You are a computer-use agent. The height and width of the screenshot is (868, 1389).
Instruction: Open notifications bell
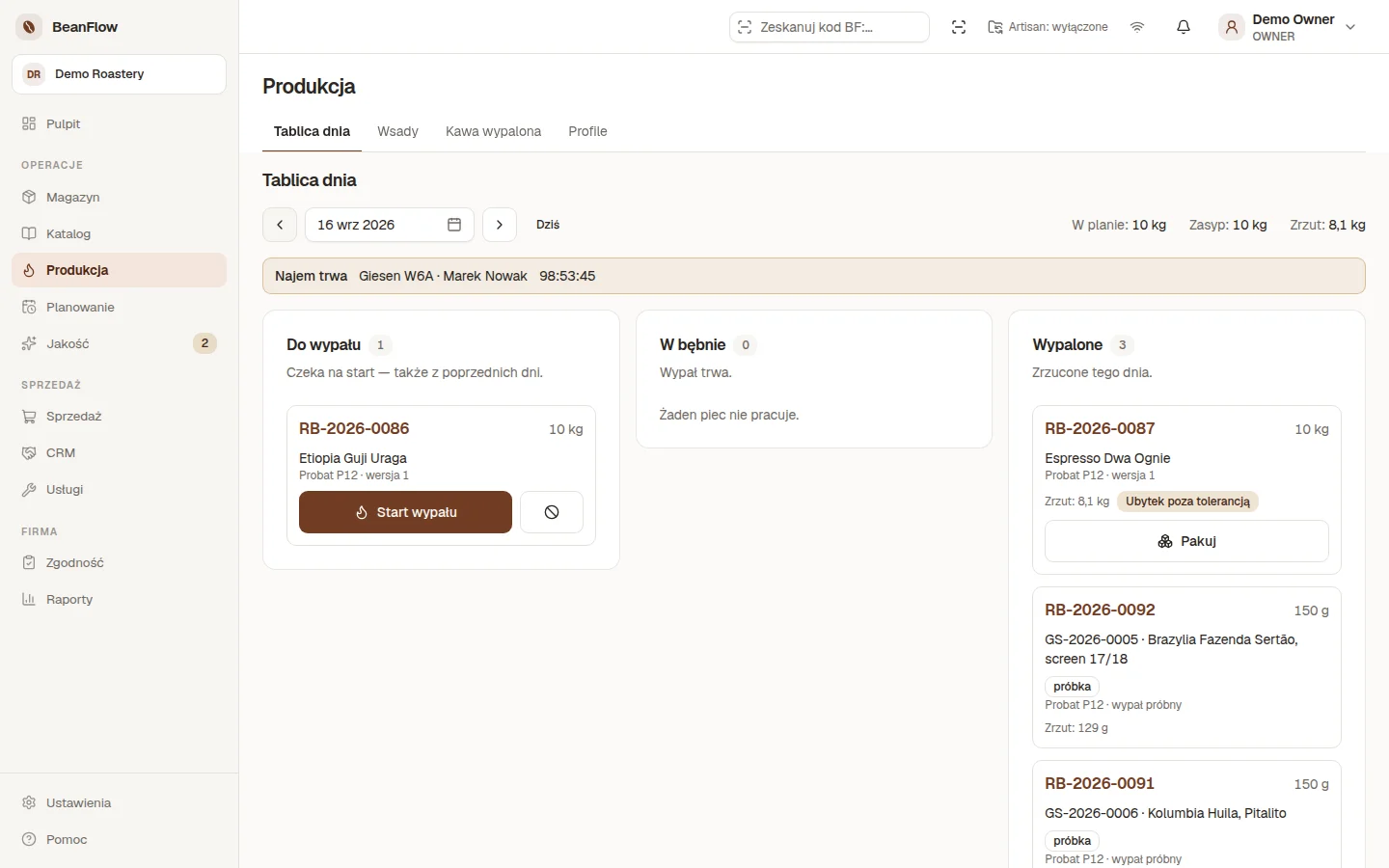pyautogui.click(x=1184, y=27)
